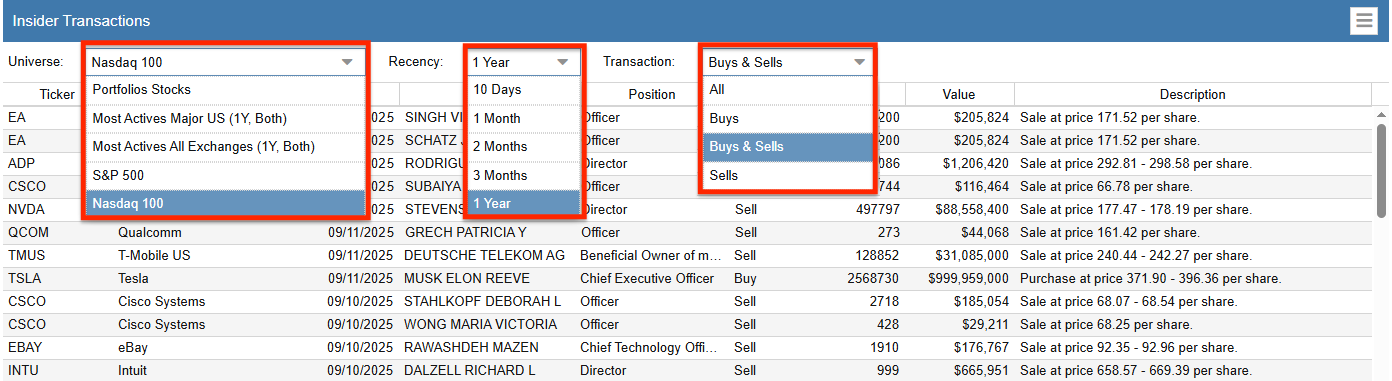
Task: Select Tesla company name
Action: coord(134,278)
